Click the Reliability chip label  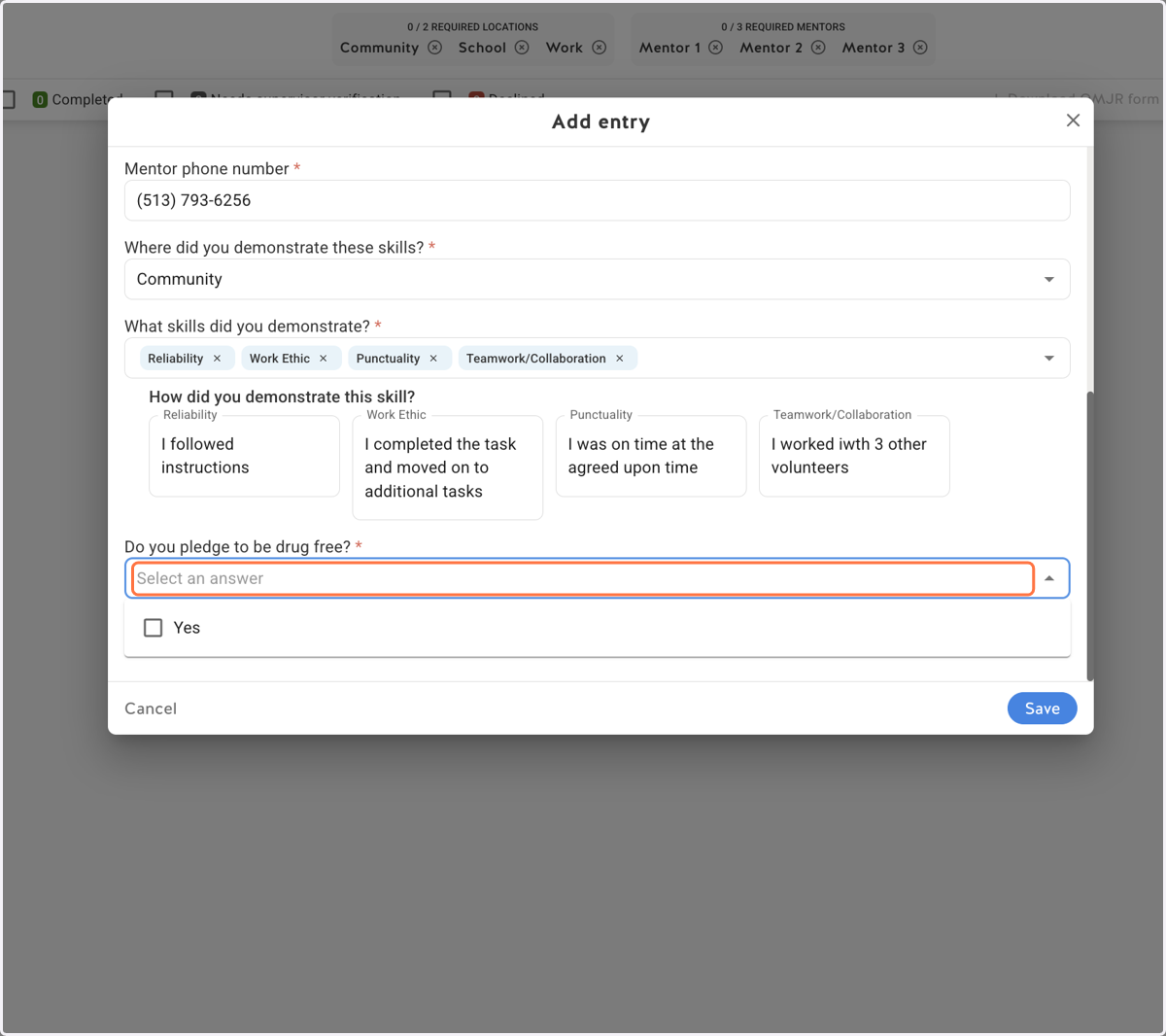click(x=176, y=359)
